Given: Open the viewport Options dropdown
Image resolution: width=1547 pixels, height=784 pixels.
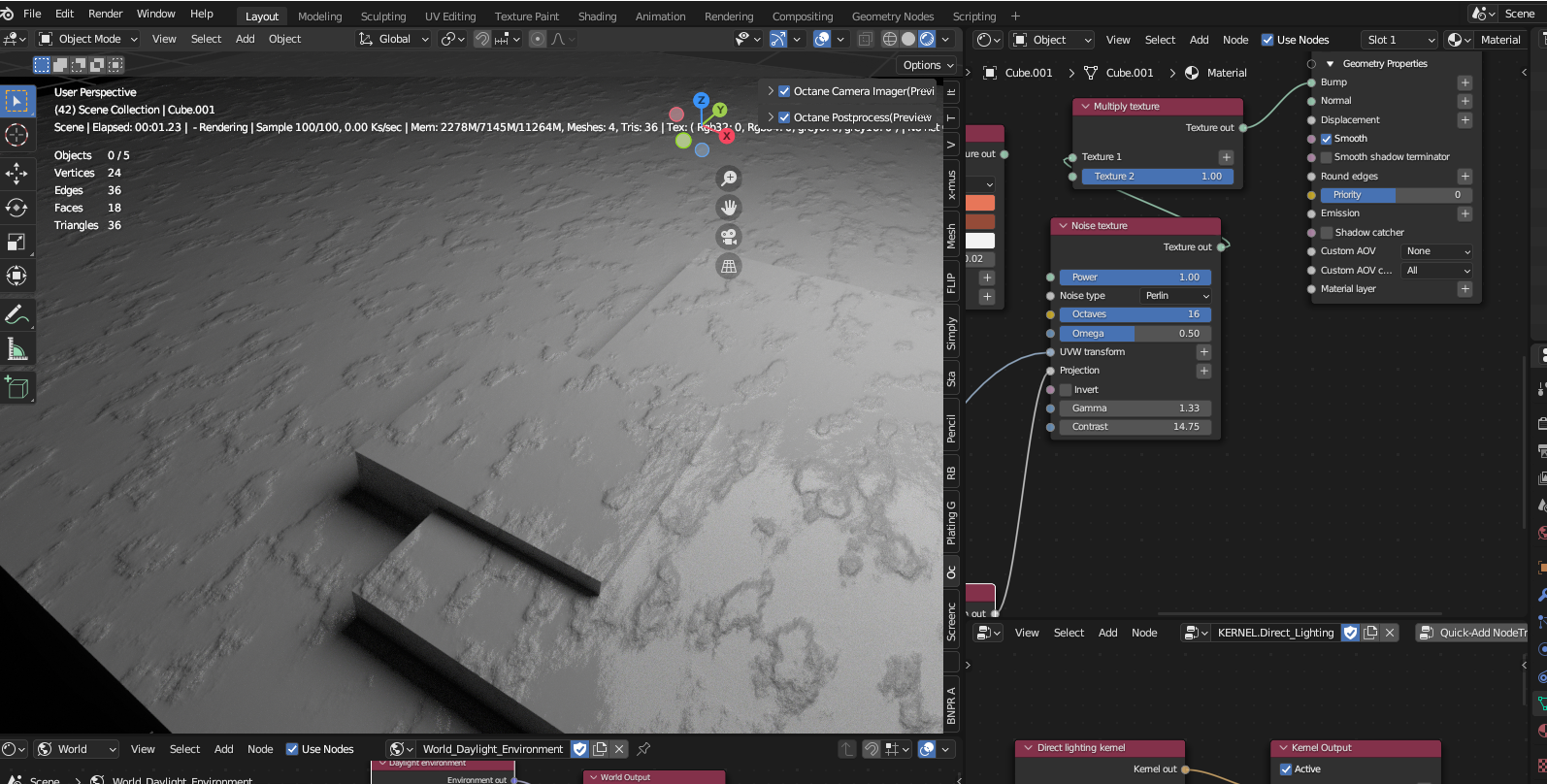Looking at the screenshot, I should [928, 65].
